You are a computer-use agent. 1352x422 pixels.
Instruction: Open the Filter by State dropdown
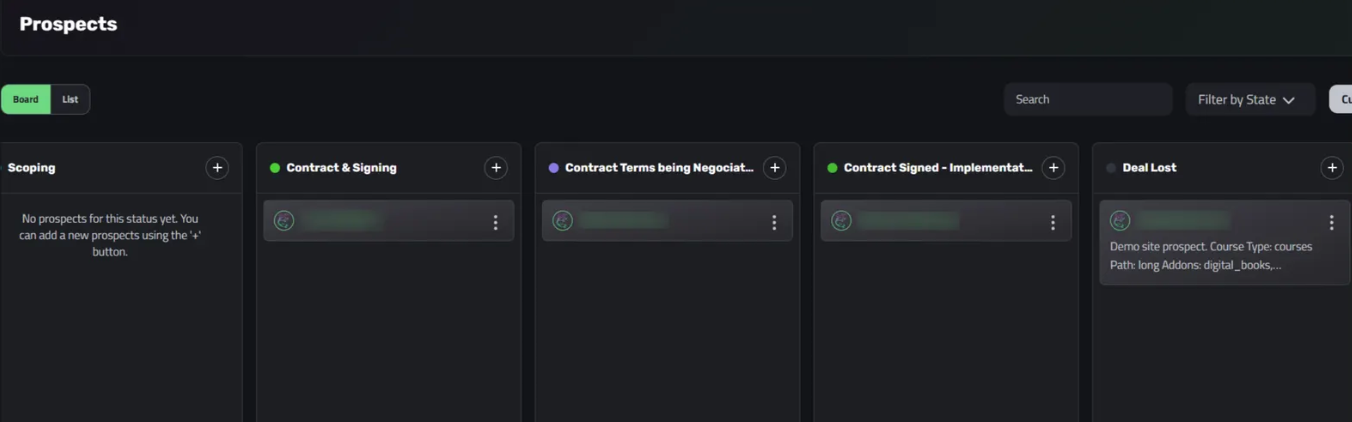(1250, 99)
